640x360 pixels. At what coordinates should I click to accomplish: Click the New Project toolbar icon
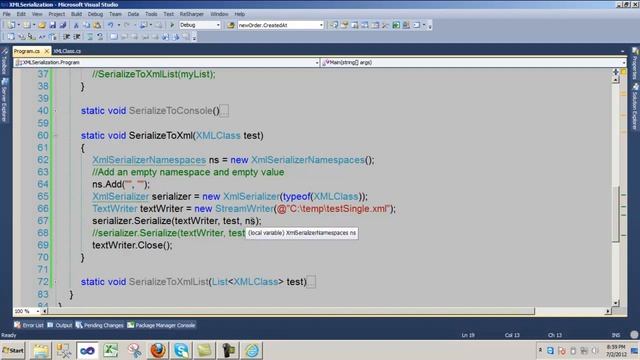pos(11,25)
